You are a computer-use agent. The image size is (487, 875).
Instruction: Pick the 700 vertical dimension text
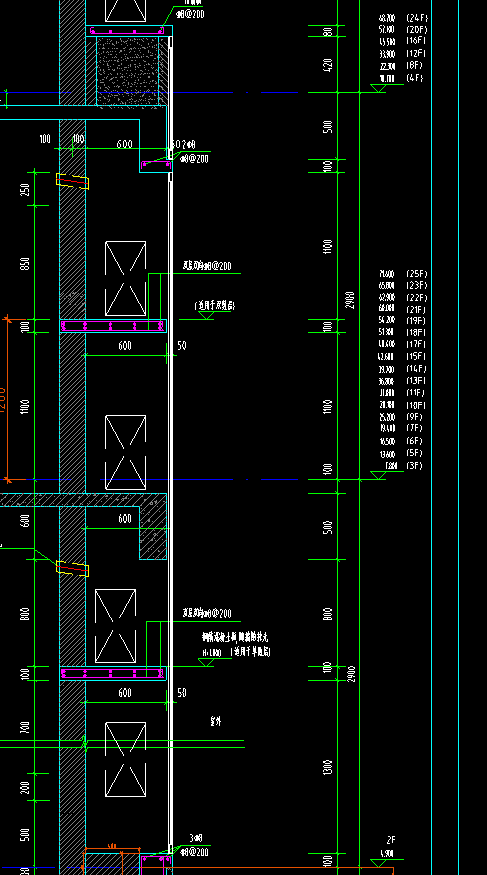25,727
